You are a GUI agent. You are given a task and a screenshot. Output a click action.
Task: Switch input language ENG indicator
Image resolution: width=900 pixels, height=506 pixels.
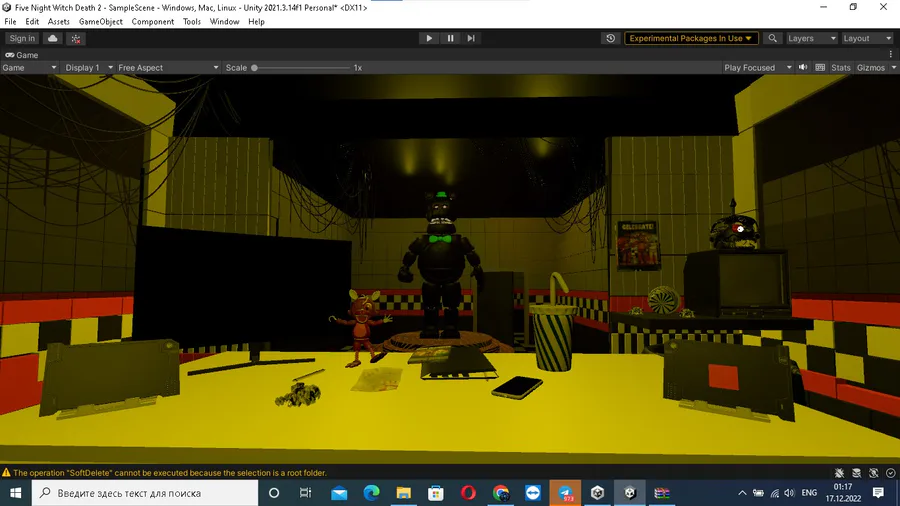[x=809, y=493]
